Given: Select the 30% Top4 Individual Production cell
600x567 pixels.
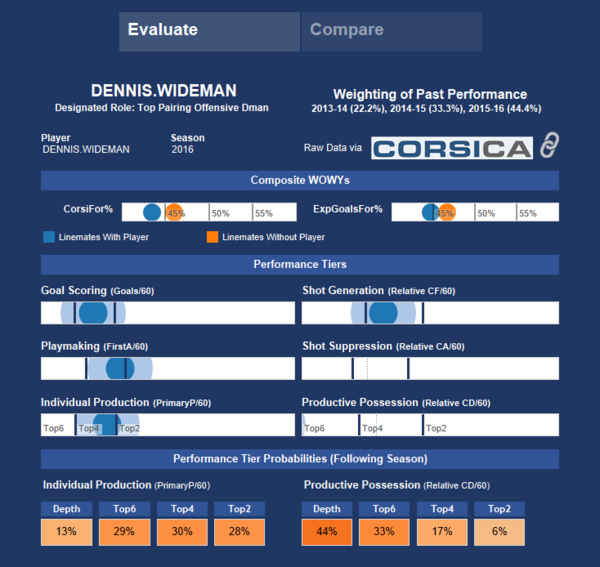Looking at the screenshot, I should pos(183,531).
